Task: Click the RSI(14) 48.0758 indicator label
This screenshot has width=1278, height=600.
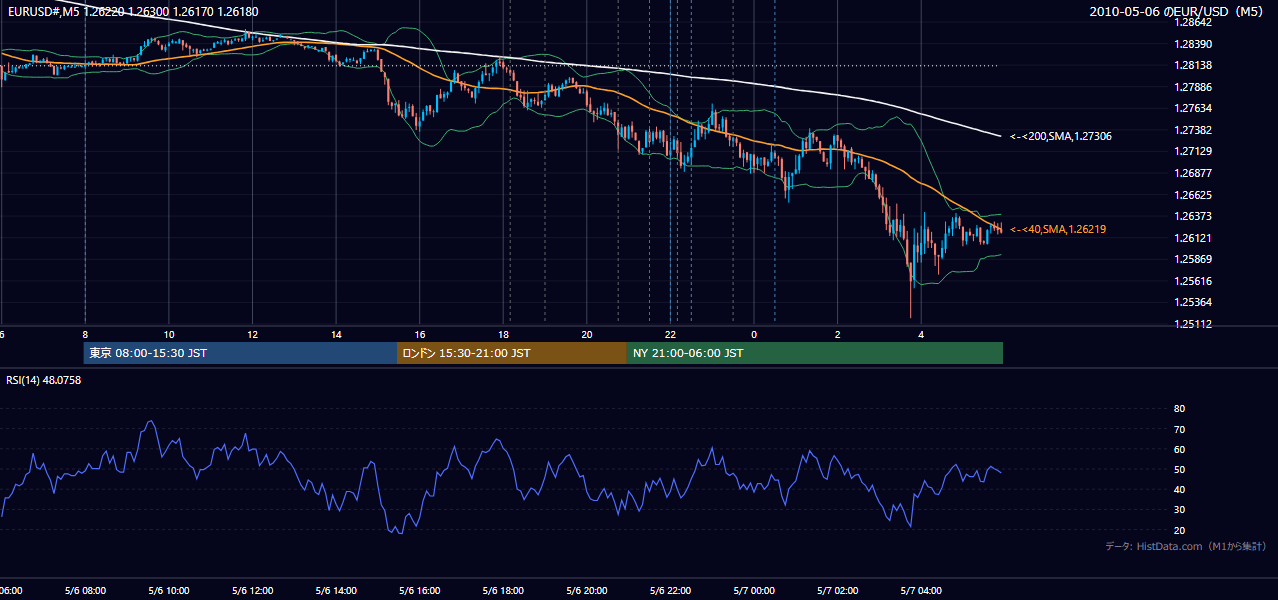Action: (x=44, y=380)
